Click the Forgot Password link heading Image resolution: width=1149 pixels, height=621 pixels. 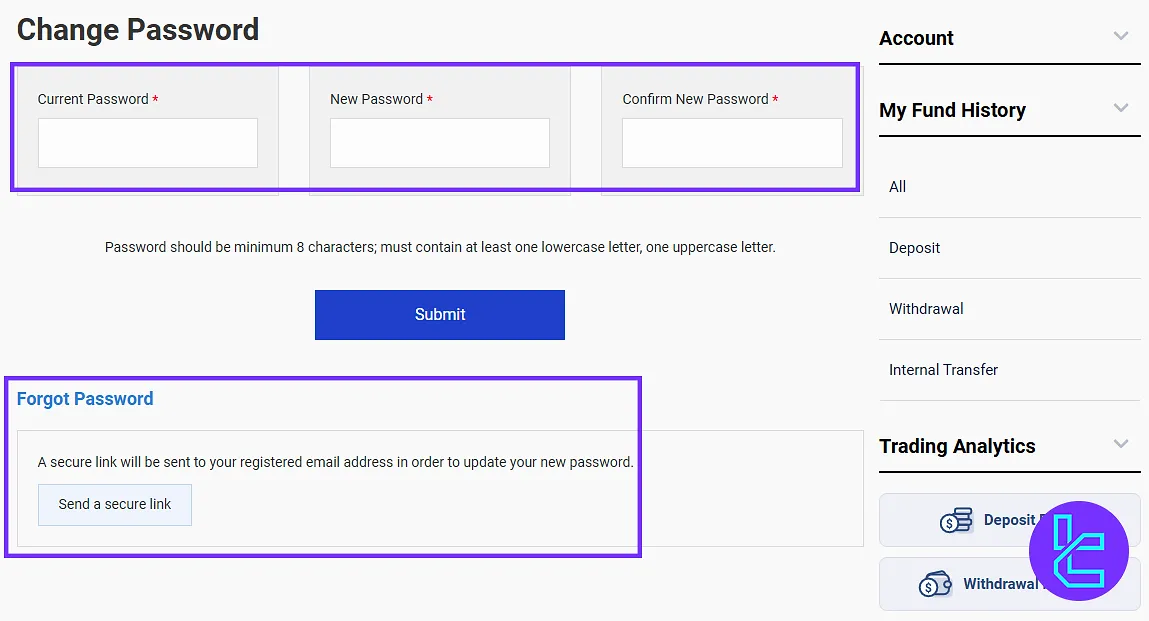[85, 399]
